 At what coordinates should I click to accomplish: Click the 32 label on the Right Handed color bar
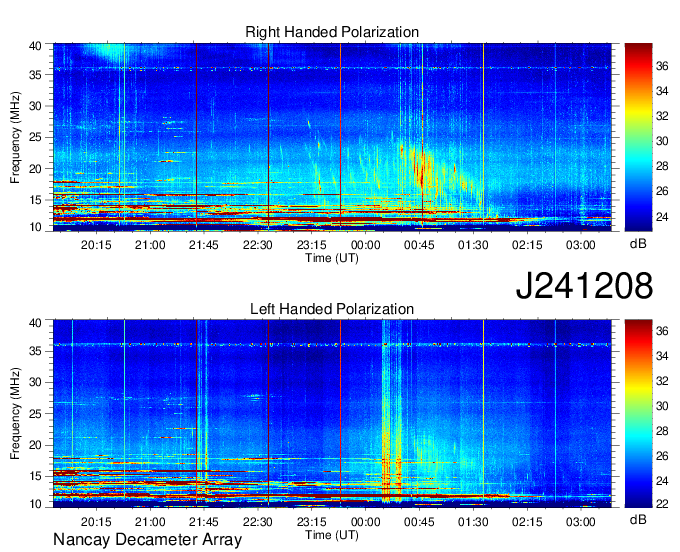[662, 116]
